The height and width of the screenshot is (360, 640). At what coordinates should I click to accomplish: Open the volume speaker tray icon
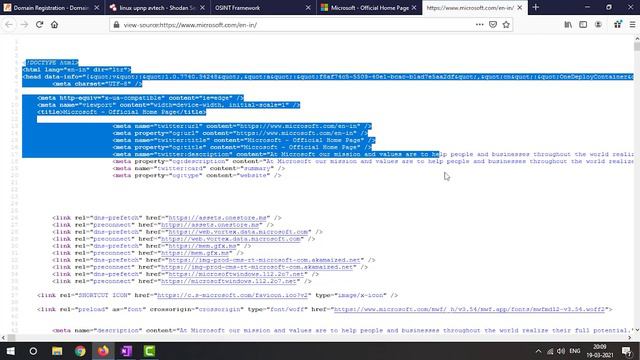point(561,351)
